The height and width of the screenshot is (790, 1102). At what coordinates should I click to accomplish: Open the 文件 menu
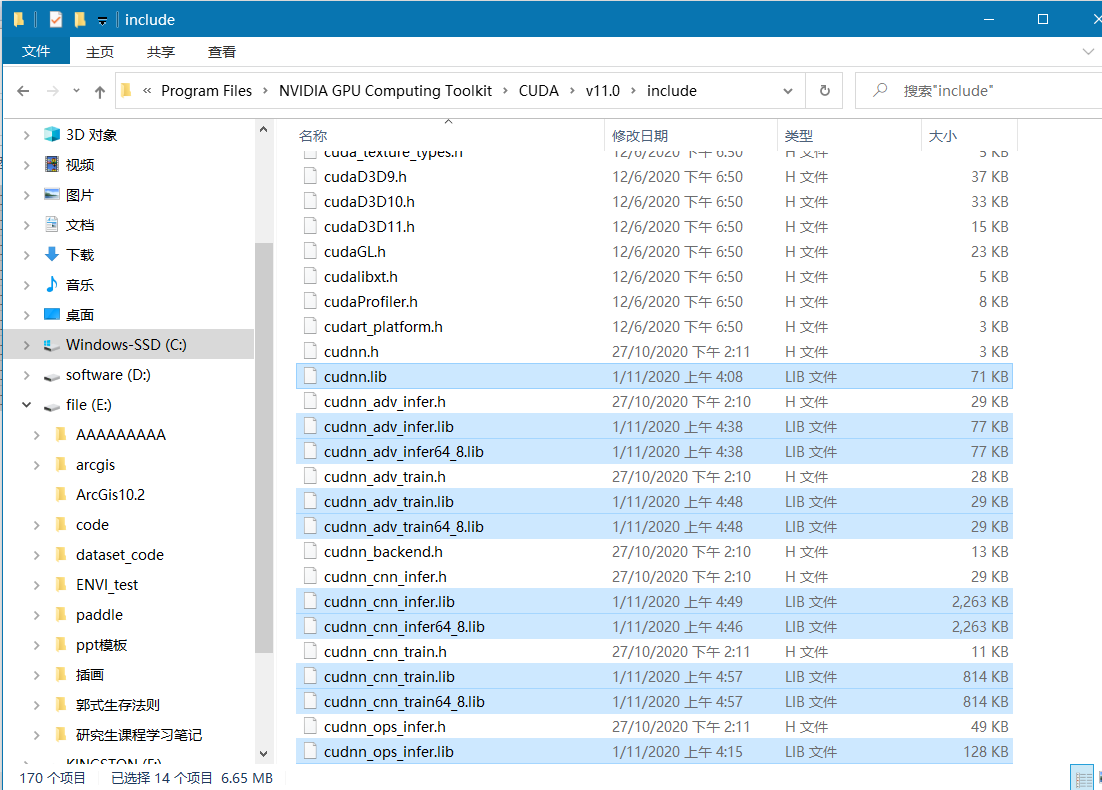(x=36, y=51)
